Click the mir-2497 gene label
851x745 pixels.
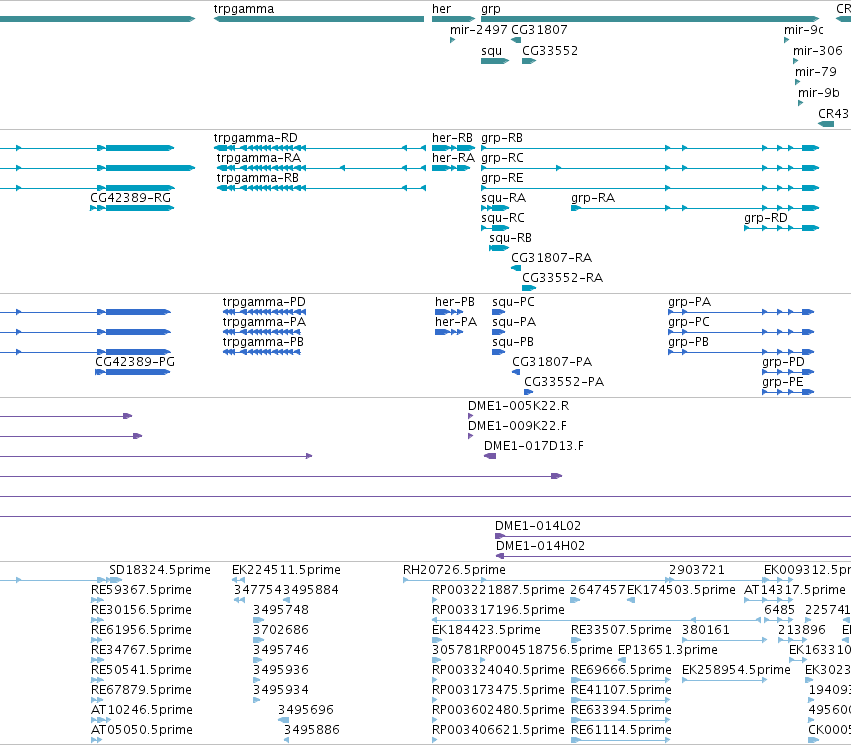coord(479,30)
